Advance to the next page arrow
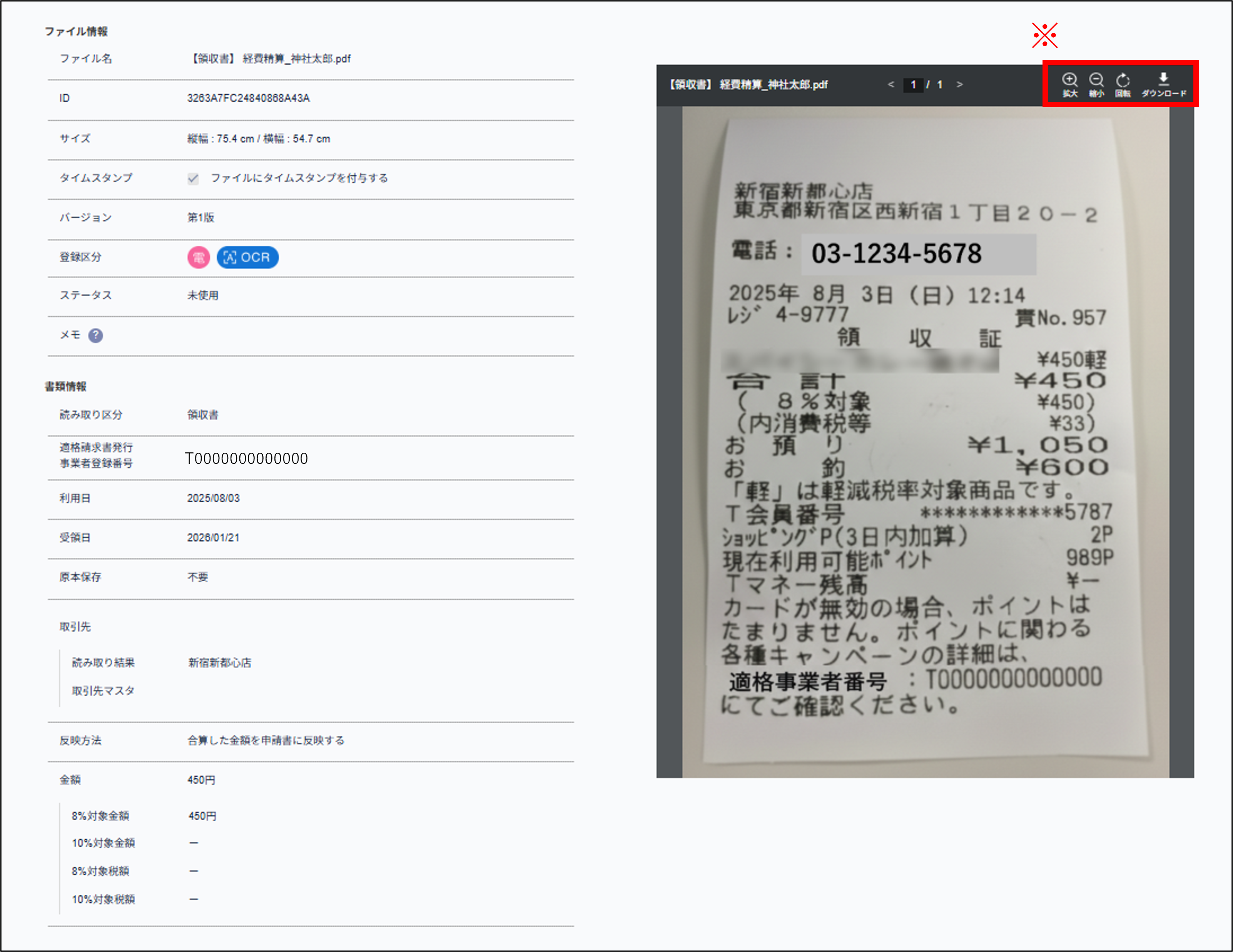 point(960,85)
